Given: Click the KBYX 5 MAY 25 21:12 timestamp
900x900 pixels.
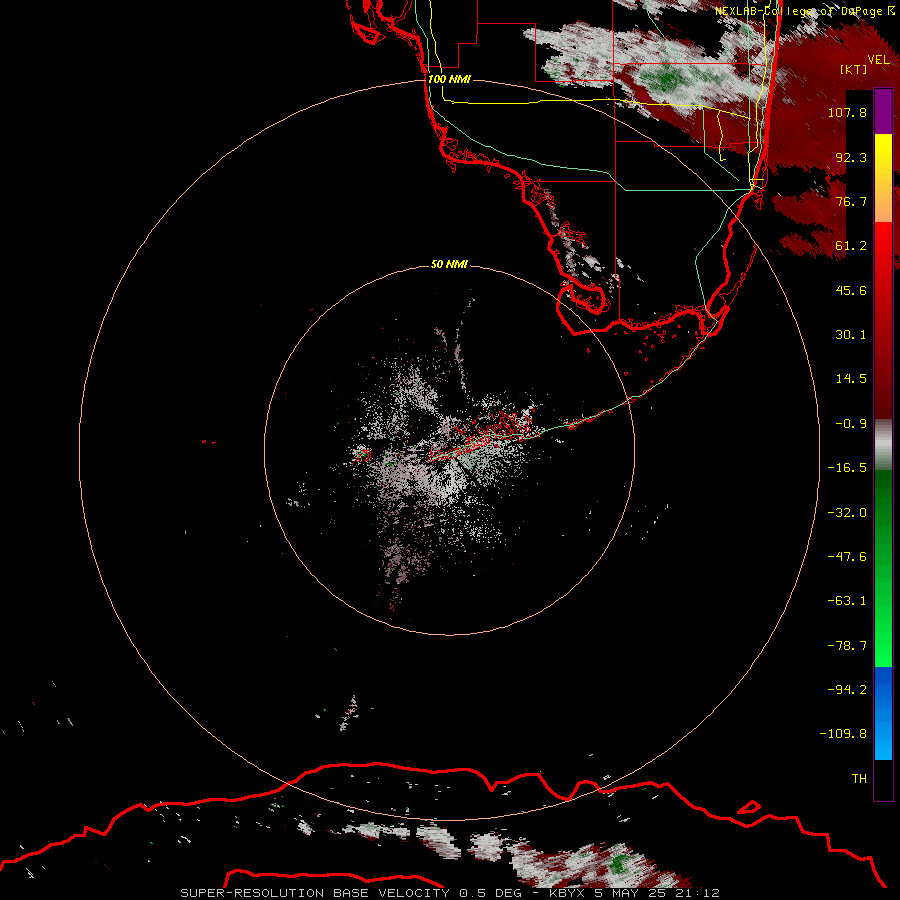Looking at the screenshot, I should pos(634,893).
